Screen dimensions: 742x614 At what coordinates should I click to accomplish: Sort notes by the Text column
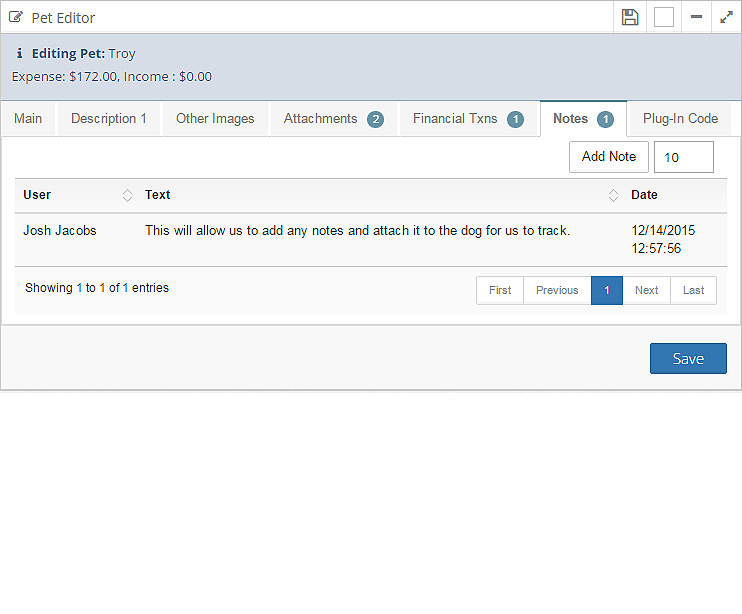pyautogui.click(x=613, y=195)
